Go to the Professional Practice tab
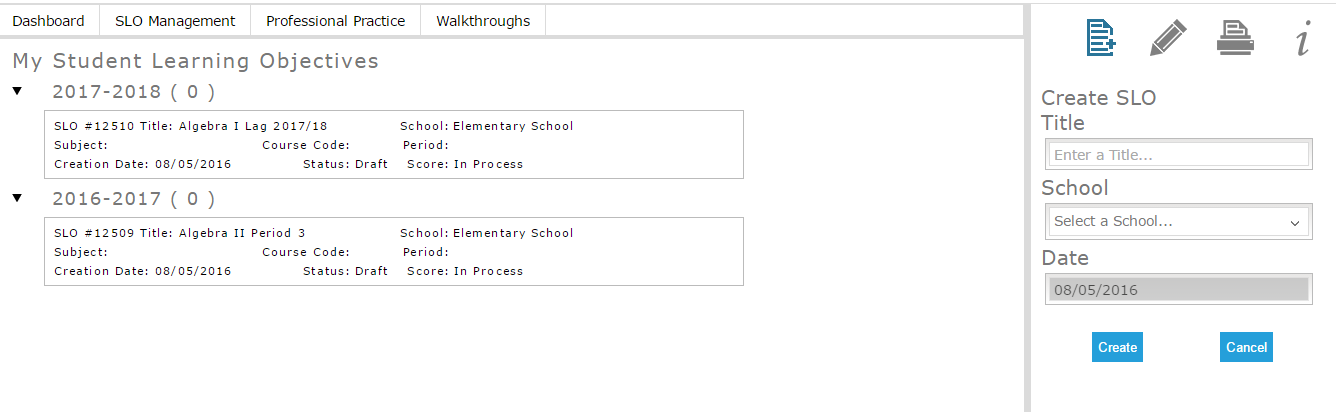This screenshot has width=1336, height=412. (336, 20)
